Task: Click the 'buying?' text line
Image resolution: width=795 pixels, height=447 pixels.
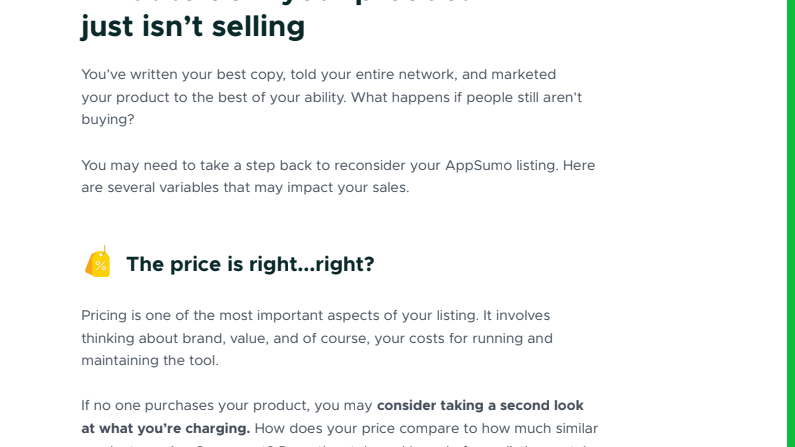Action: [x=107, y=120]
